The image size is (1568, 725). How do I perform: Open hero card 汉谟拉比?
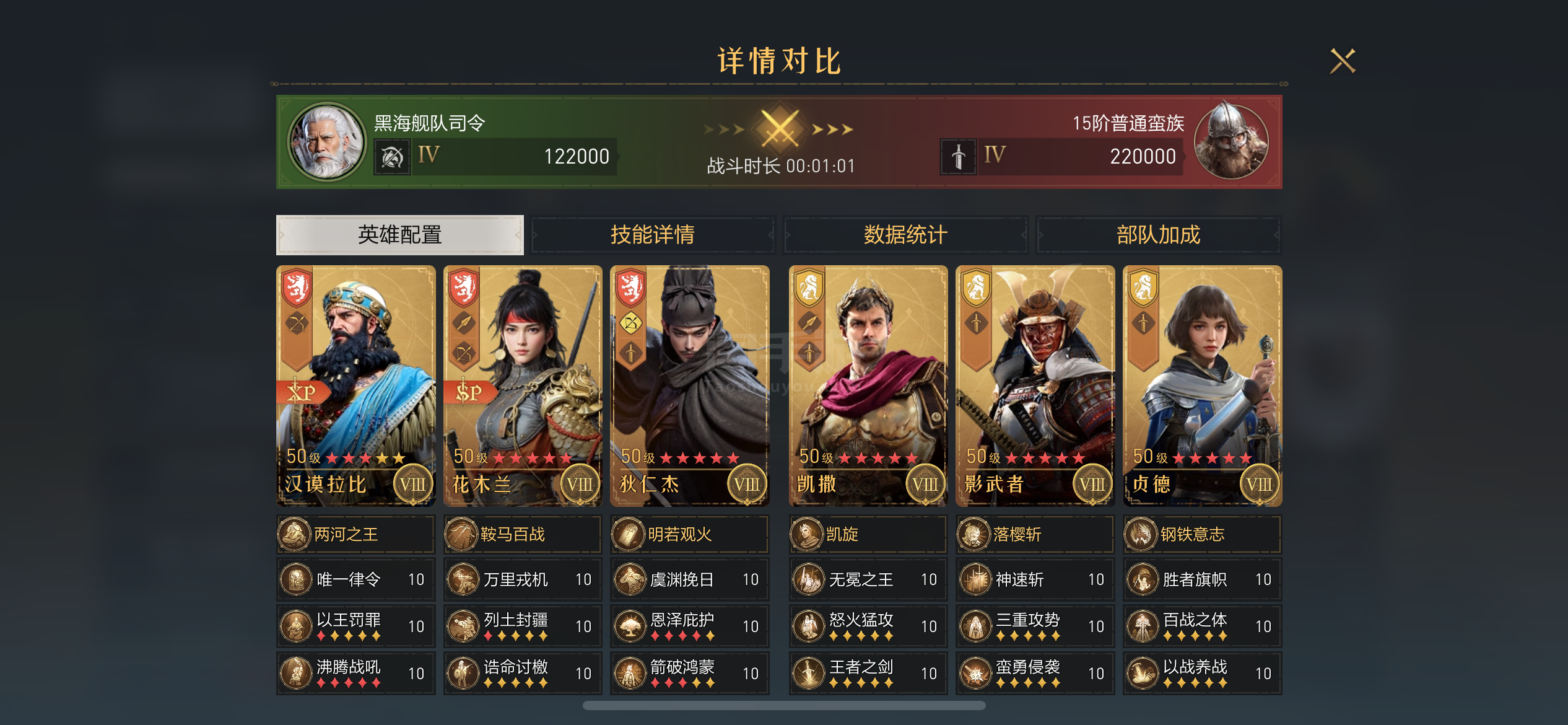pyautogui.click(x=356, y=386)
